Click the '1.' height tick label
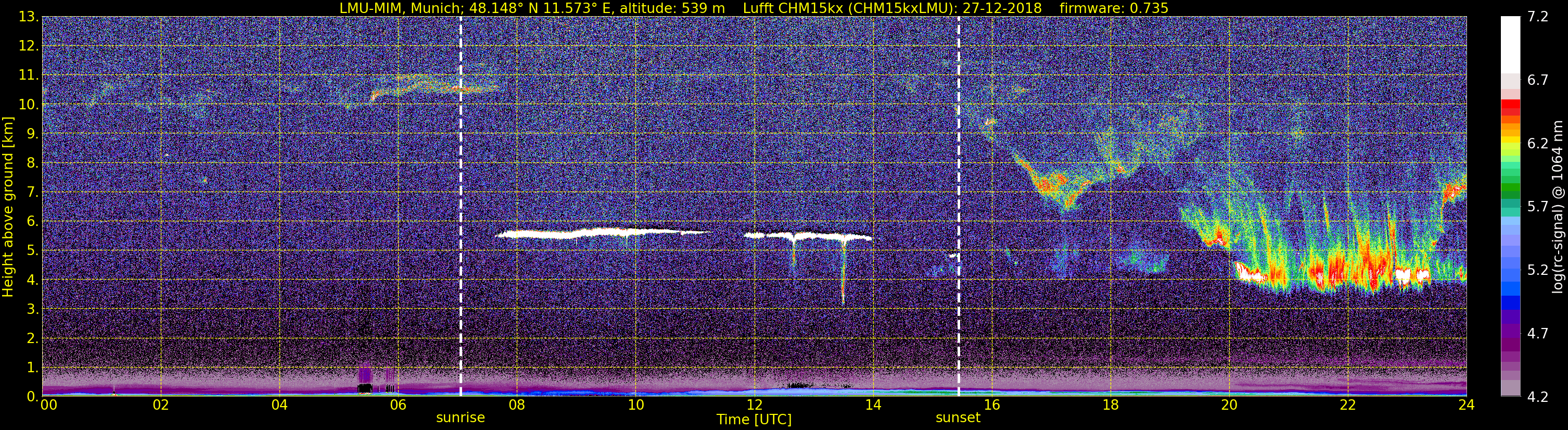 tap(32, 368)
